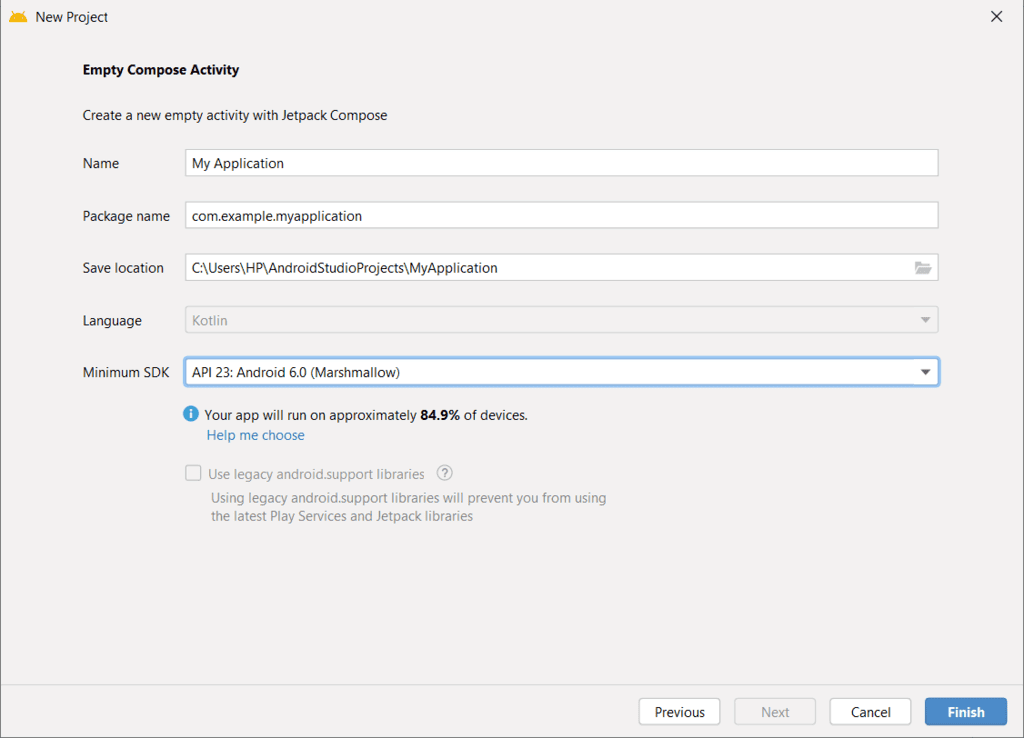This screenshot has width=1024, height=738.
Task: Click the blue info icon beside device coverage
Action: click(191, 414)
